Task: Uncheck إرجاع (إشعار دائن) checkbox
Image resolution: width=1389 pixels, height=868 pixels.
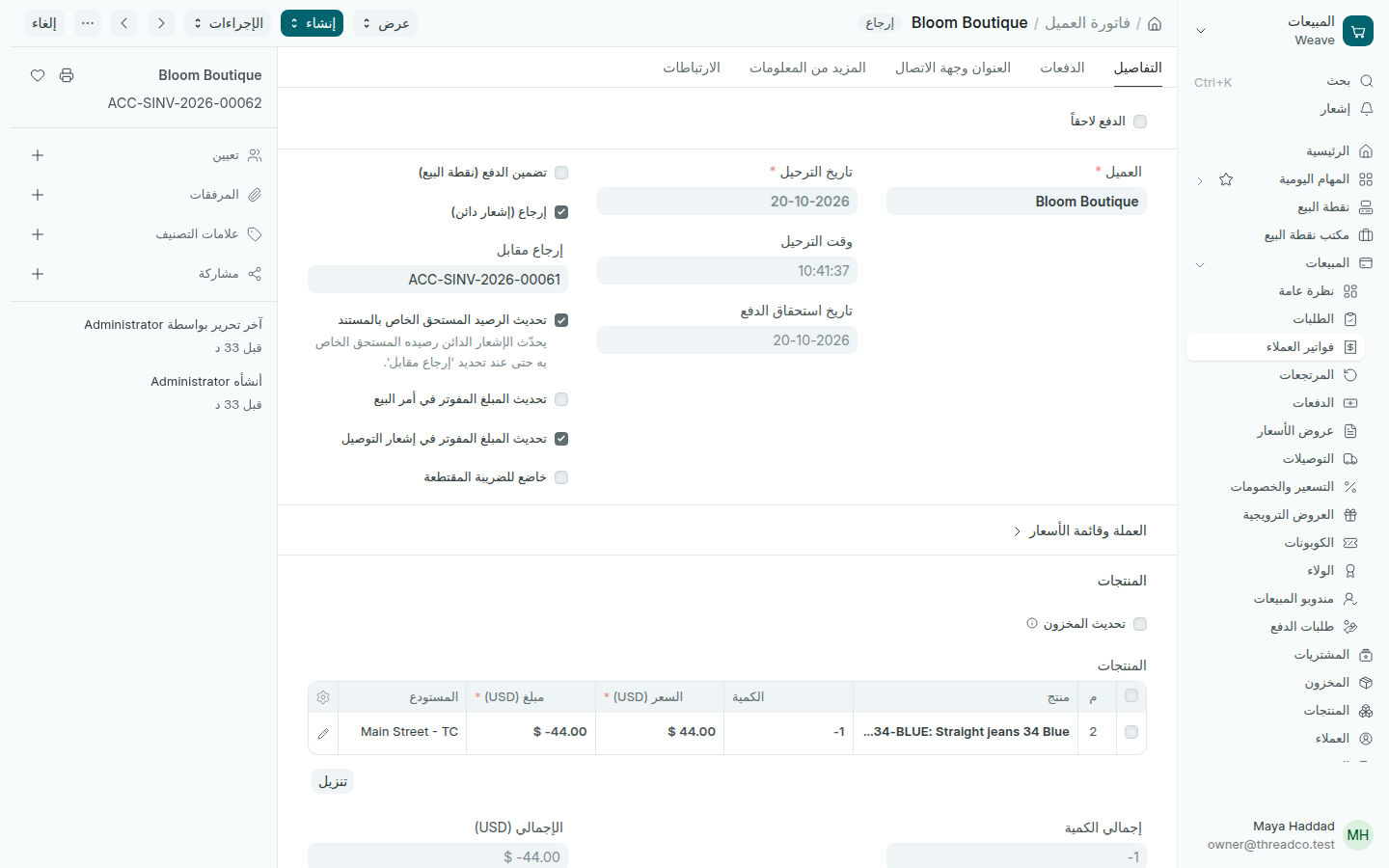Action: coord(561,212)
